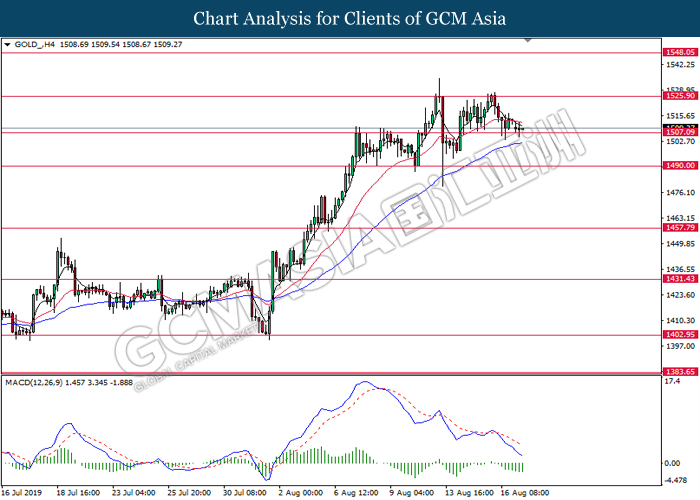Click the Chart Analysis for Clients title
700x500 pixels.
pyautogui.click(x=350, y=19)
